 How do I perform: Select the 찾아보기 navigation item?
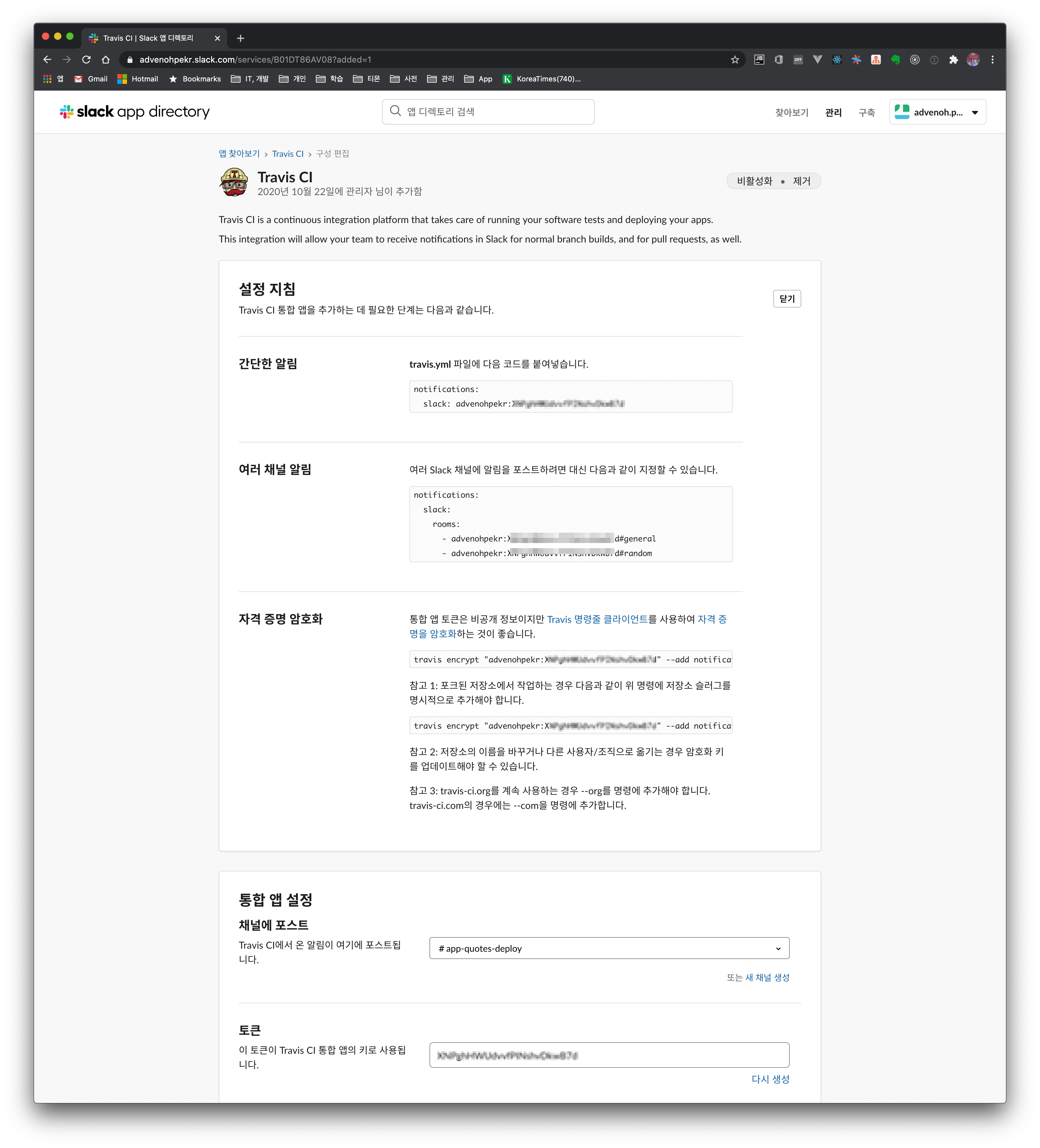click(x=791, y=113)
